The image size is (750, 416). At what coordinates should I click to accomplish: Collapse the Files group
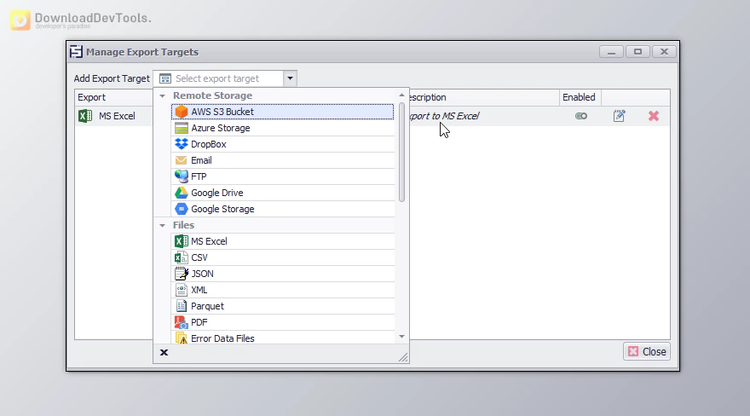[163, 225]
